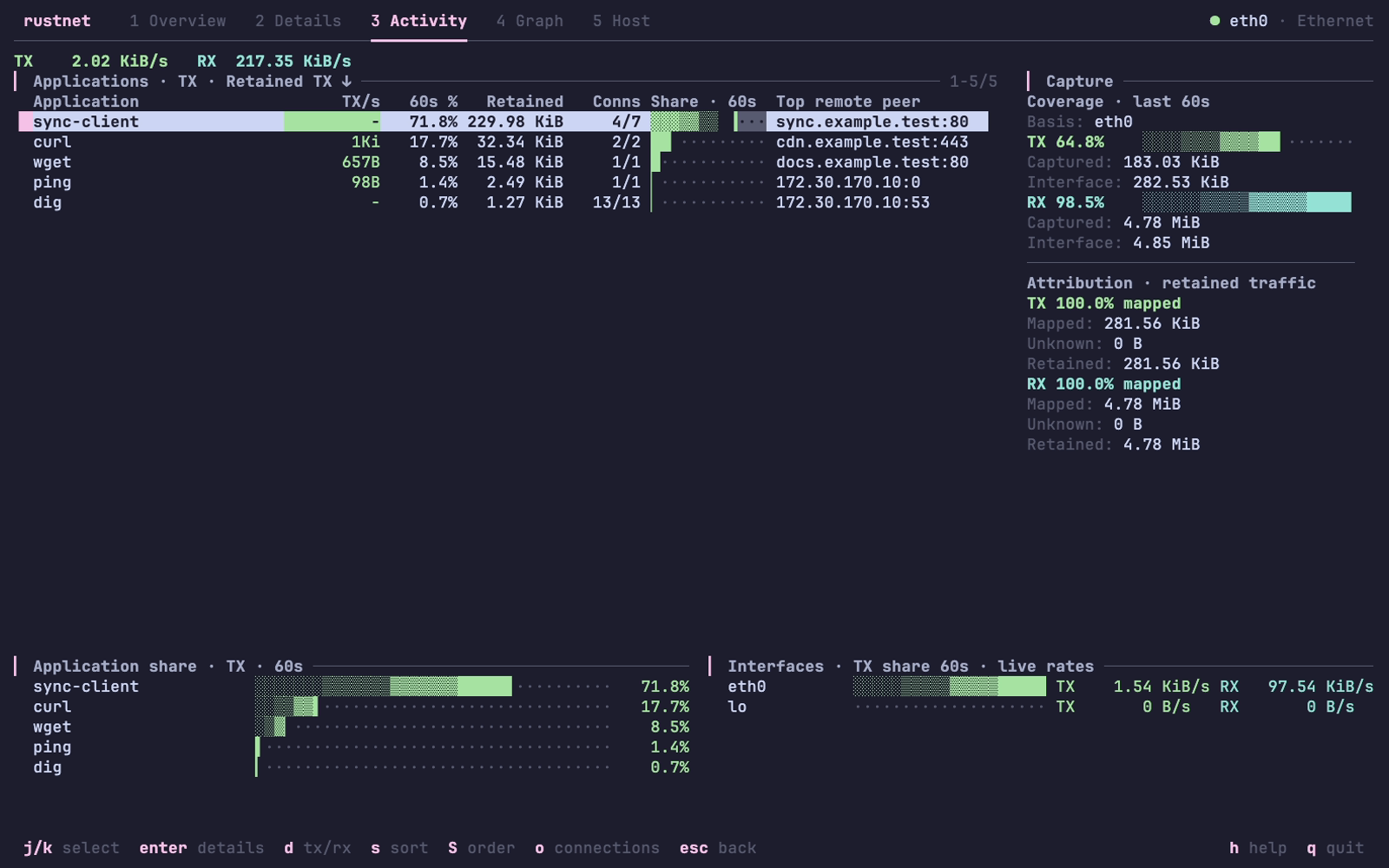Click peer 172.30.170.10:53
This screenshot has width=1389, height=868.
852,202
